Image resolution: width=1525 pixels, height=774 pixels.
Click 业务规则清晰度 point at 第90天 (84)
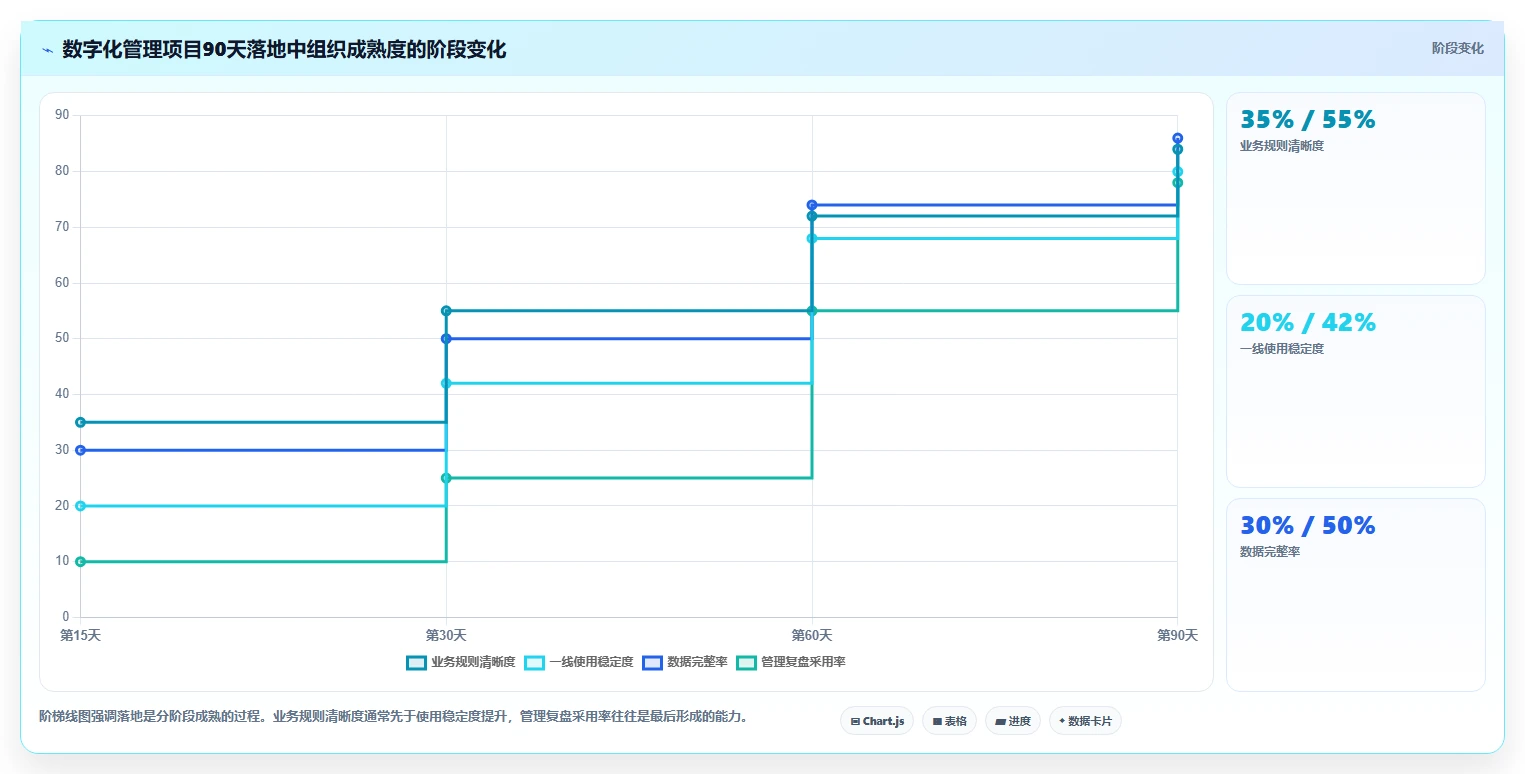tap(1177, 149)
